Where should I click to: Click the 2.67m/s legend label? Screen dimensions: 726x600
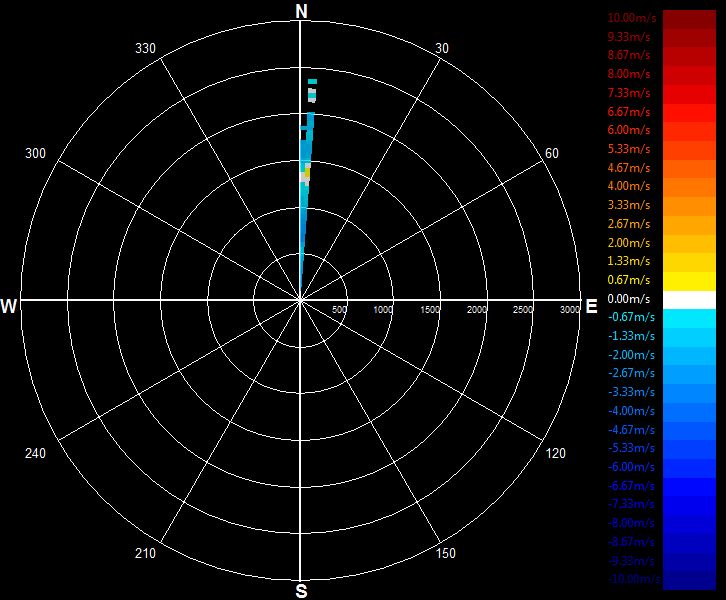tap(629, 224)
